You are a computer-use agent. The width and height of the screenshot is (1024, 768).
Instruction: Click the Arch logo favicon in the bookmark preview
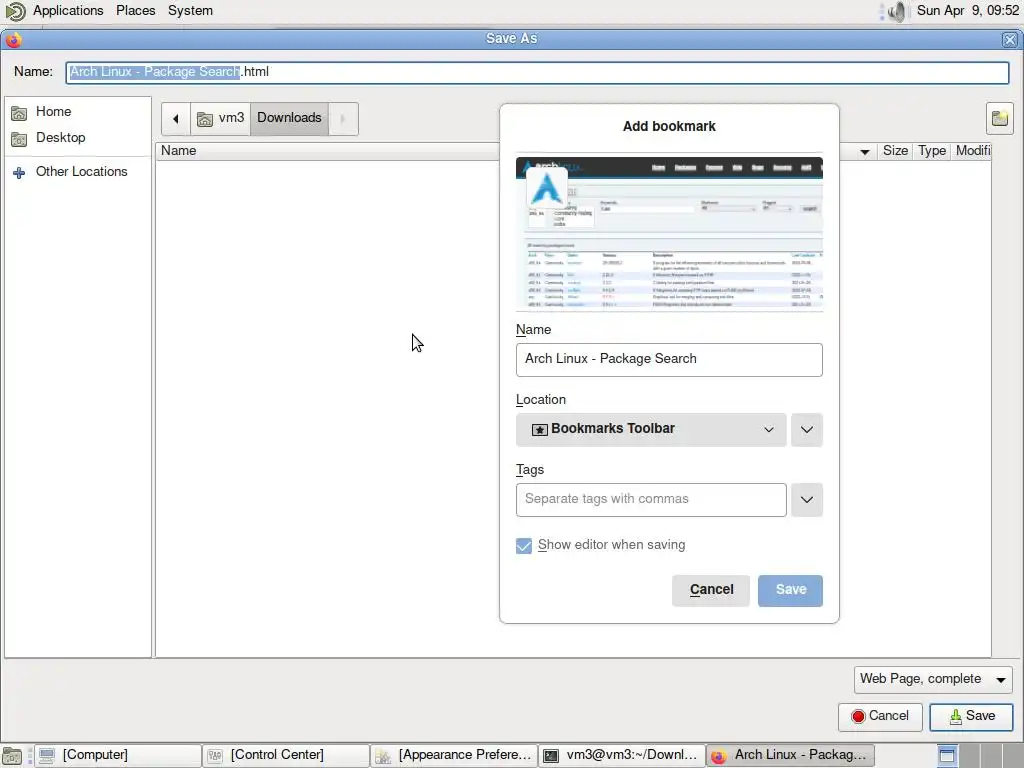(547, 188)
